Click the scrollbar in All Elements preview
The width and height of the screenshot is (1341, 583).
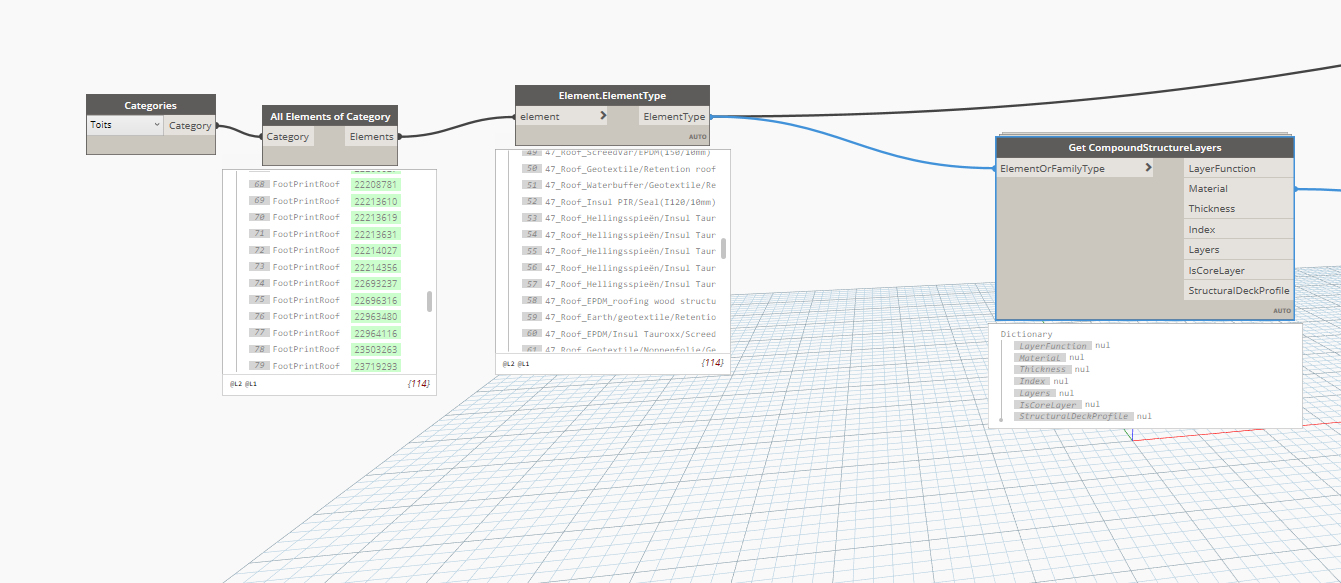click(430, 301)
